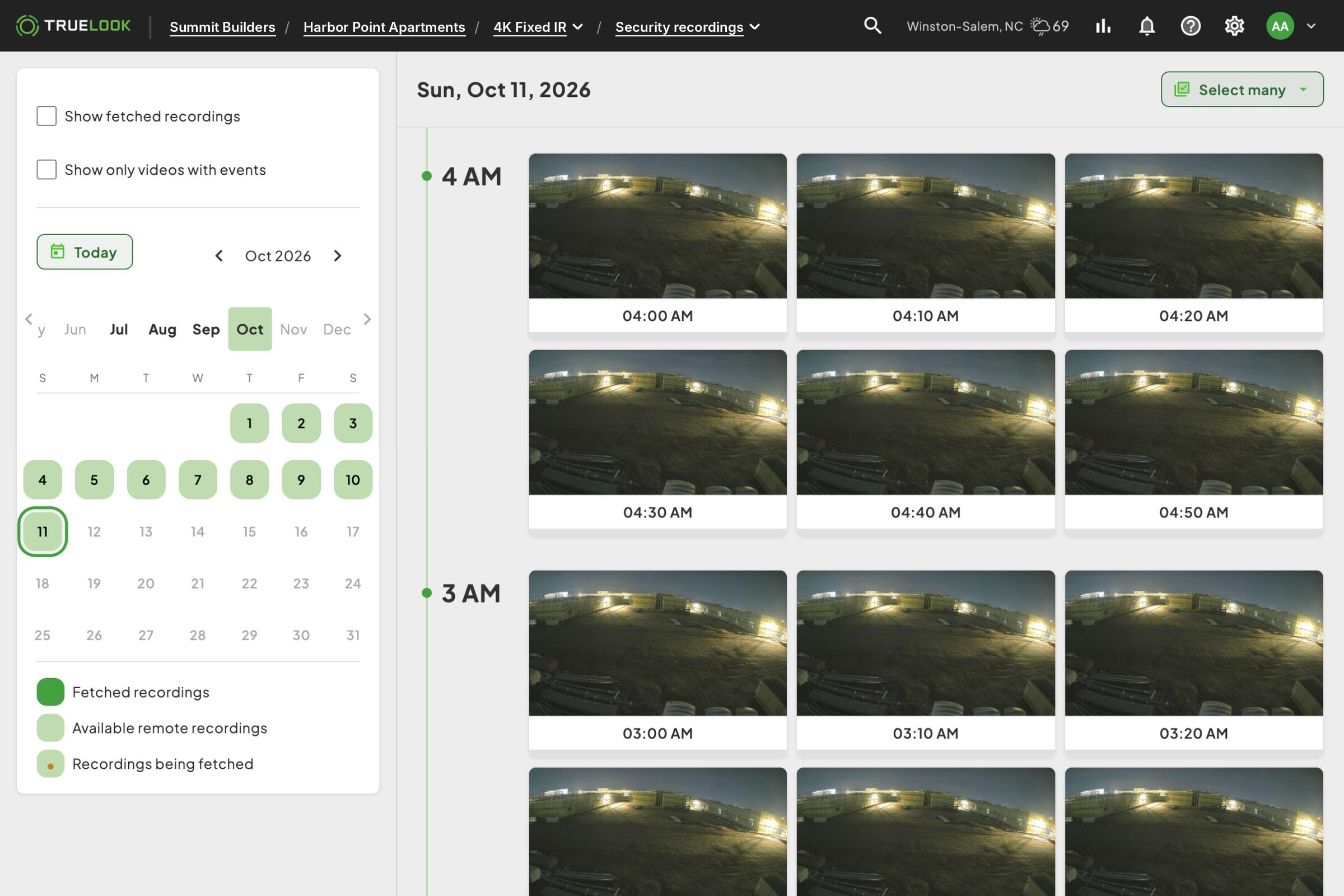Select Dec in the month strip
The width and height of the screenshot is (1344, 896).
coord(337,329)
